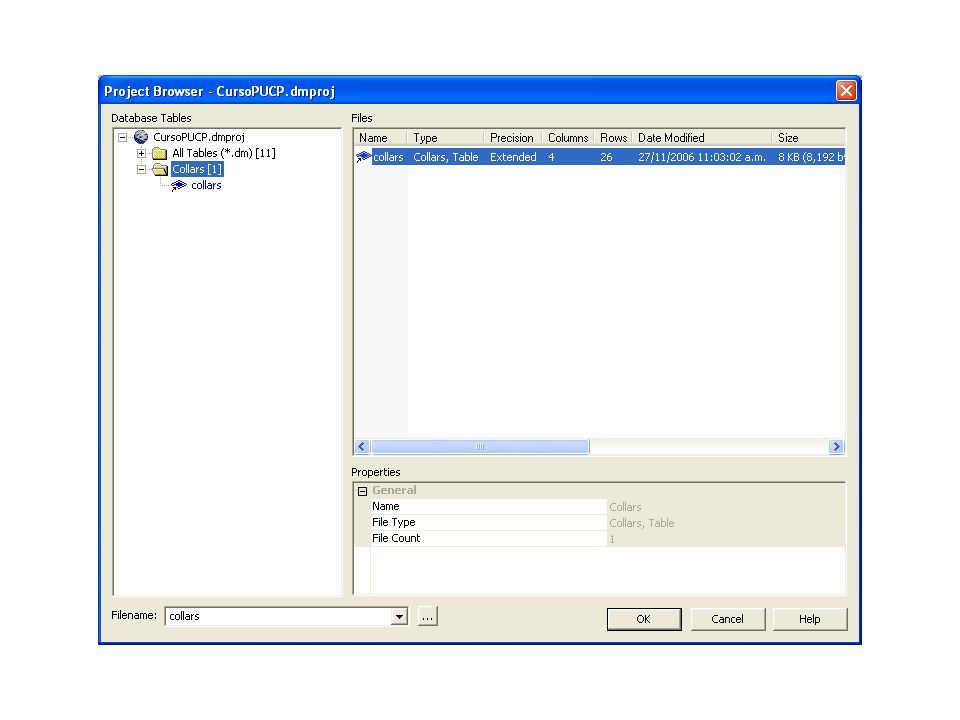Click the CursoPUCP.dmproj globe icon

click(141, 137)
